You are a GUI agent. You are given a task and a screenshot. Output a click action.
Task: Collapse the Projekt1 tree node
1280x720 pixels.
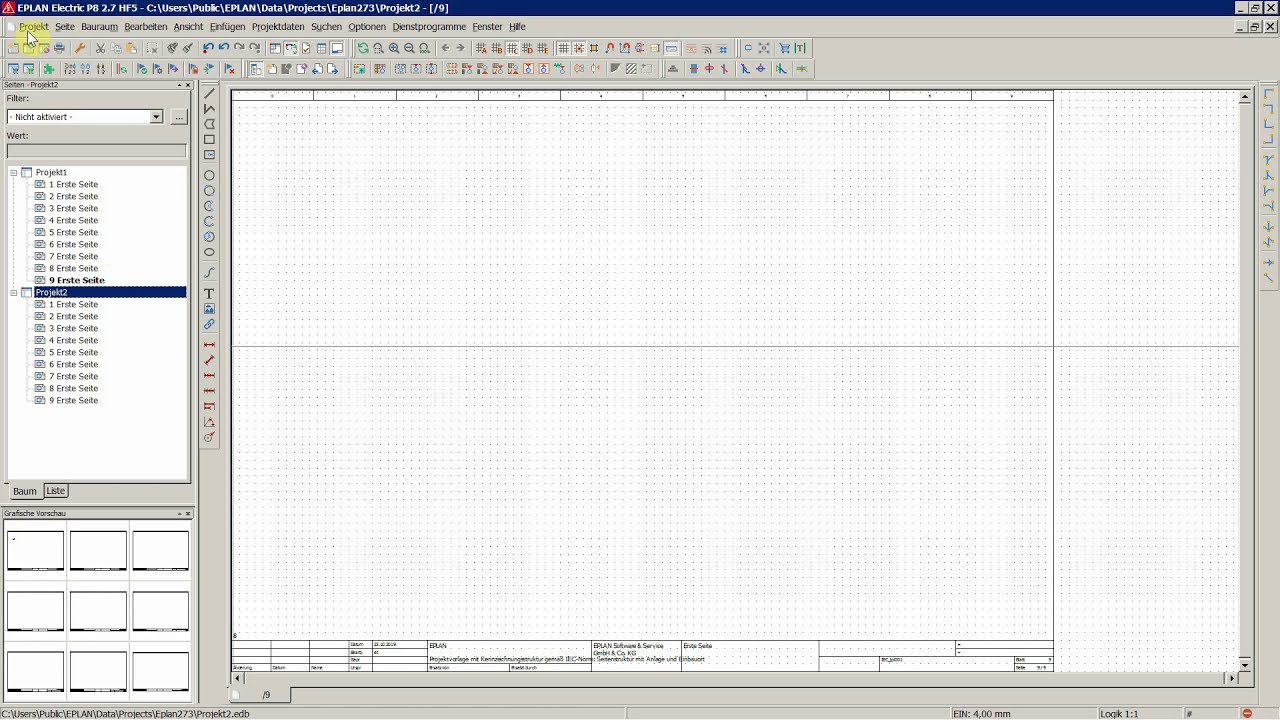tap(14, 173)
